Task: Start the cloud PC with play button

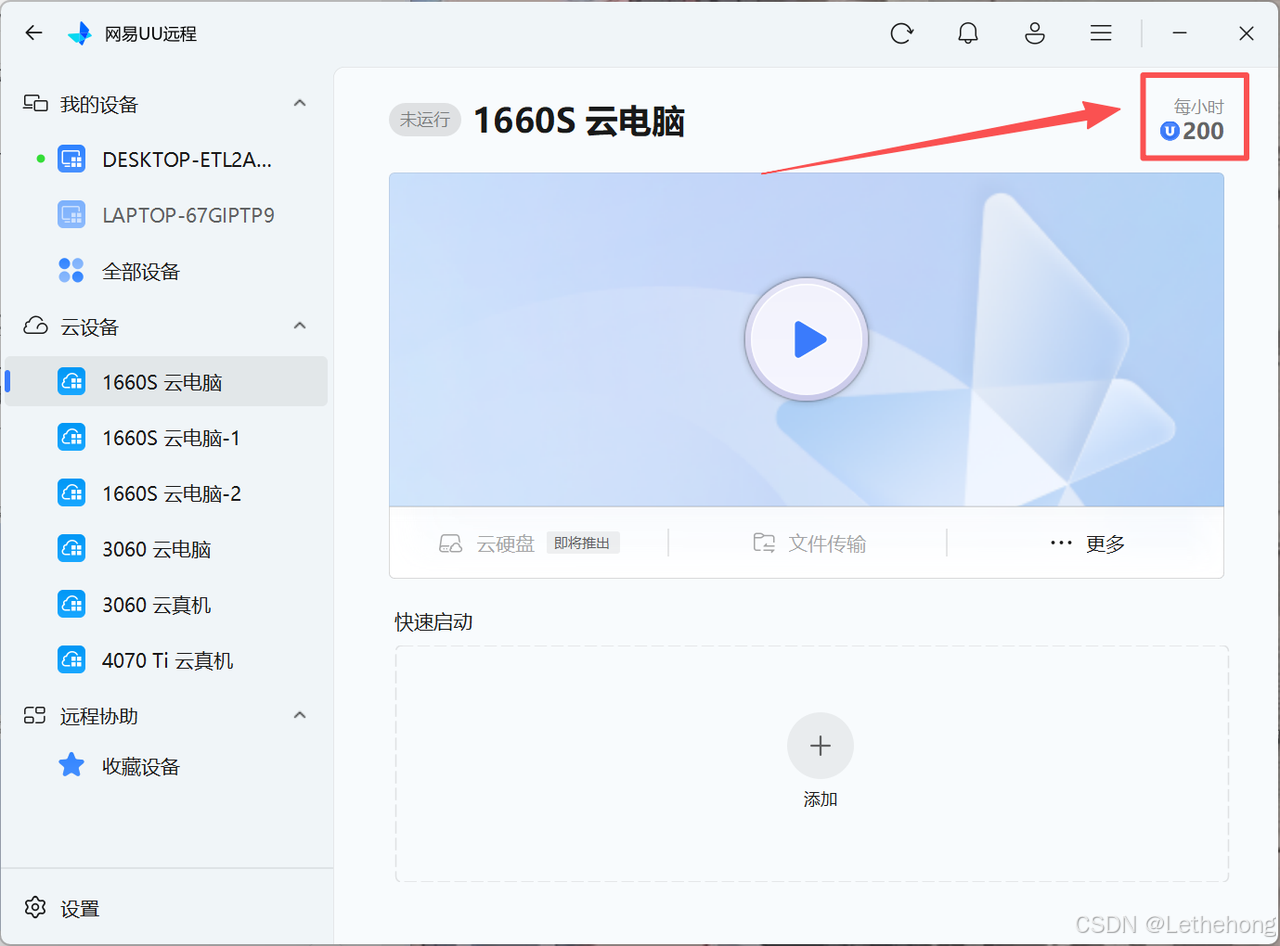Action: [806, 340]
